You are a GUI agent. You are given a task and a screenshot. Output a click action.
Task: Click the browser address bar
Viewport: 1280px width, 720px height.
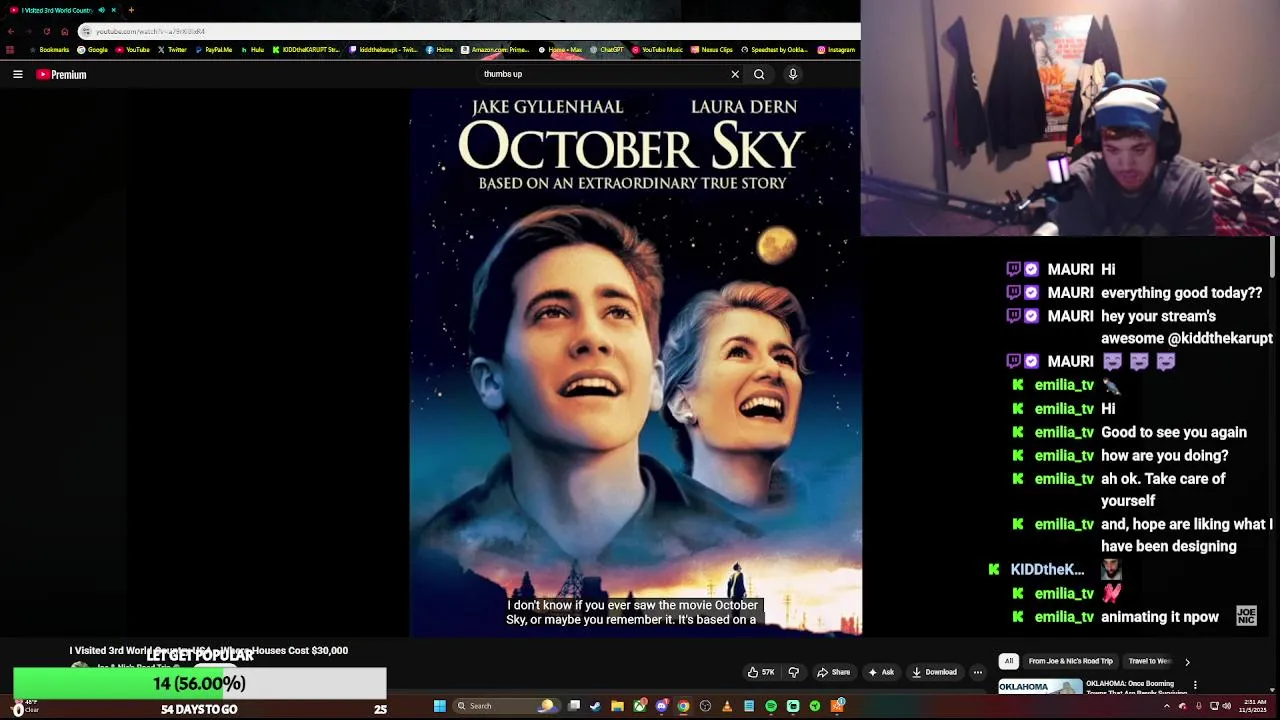(470, 31)
